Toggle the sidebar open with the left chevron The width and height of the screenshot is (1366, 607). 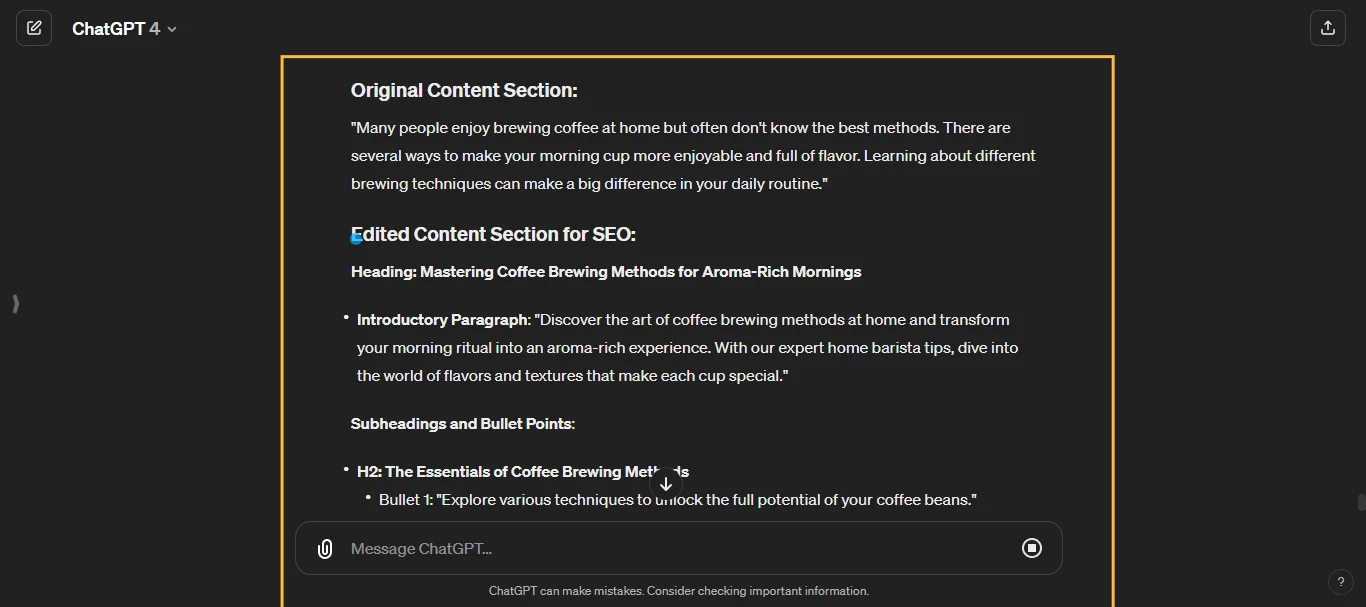(15, 304)
